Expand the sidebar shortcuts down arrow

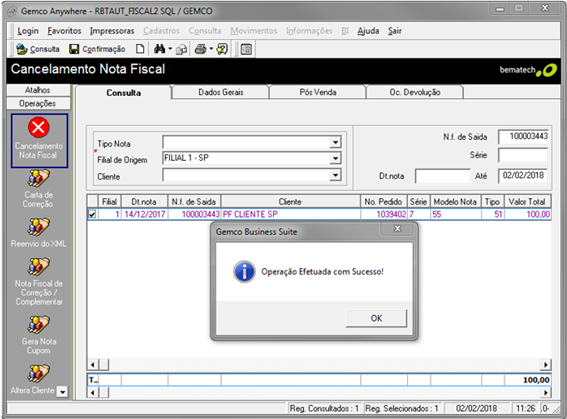click(63, 392)
